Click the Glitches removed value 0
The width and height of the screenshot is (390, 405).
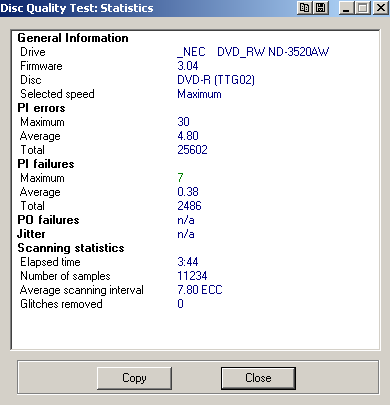pyautogui.click(x=180, y=304)
